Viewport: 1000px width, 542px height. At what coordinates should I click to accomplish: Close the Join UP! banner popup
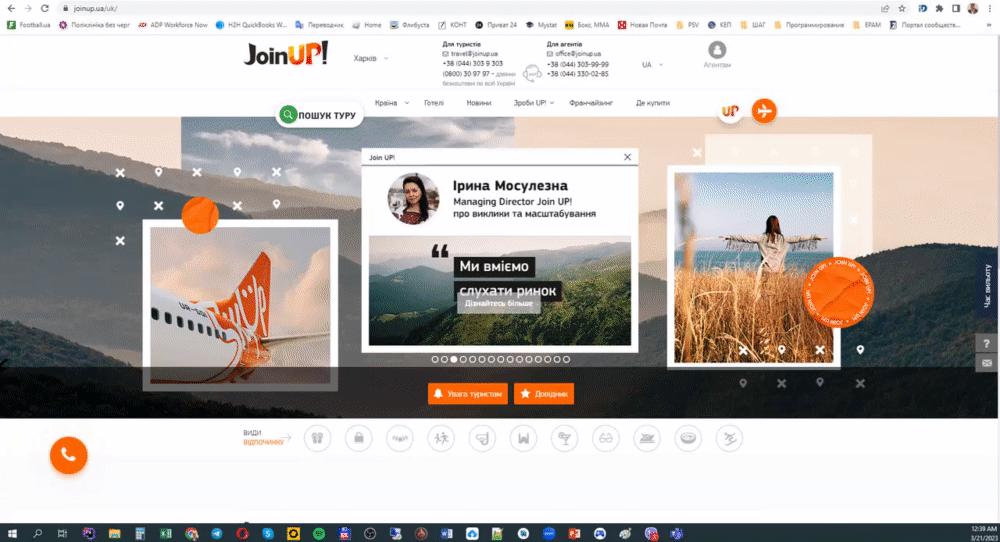[x=628, y=157]
